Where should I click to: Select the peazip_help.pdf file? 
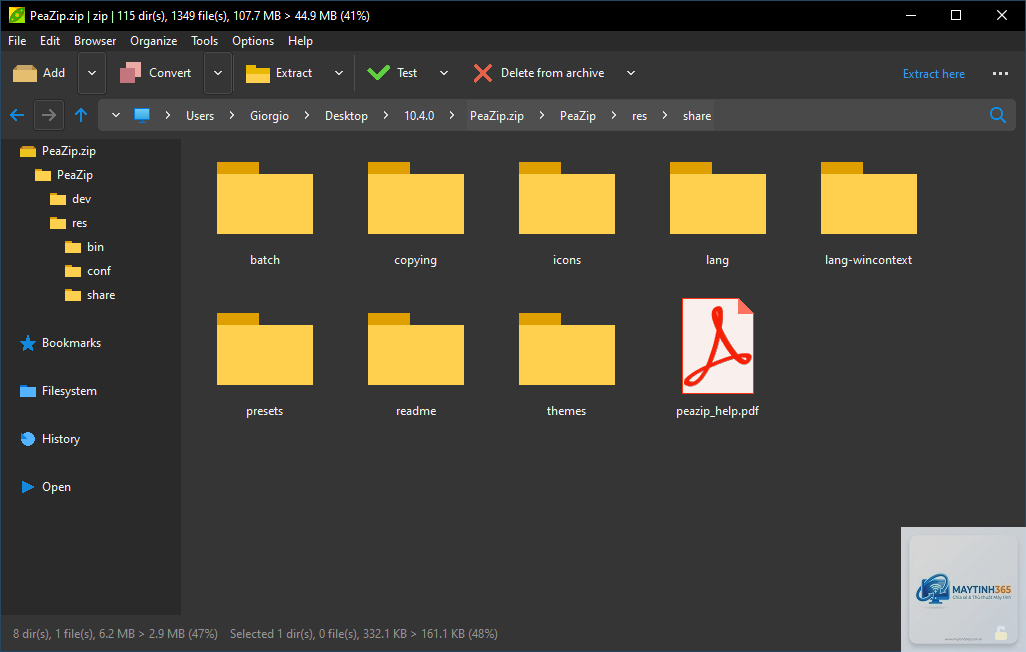click(718, 358)
